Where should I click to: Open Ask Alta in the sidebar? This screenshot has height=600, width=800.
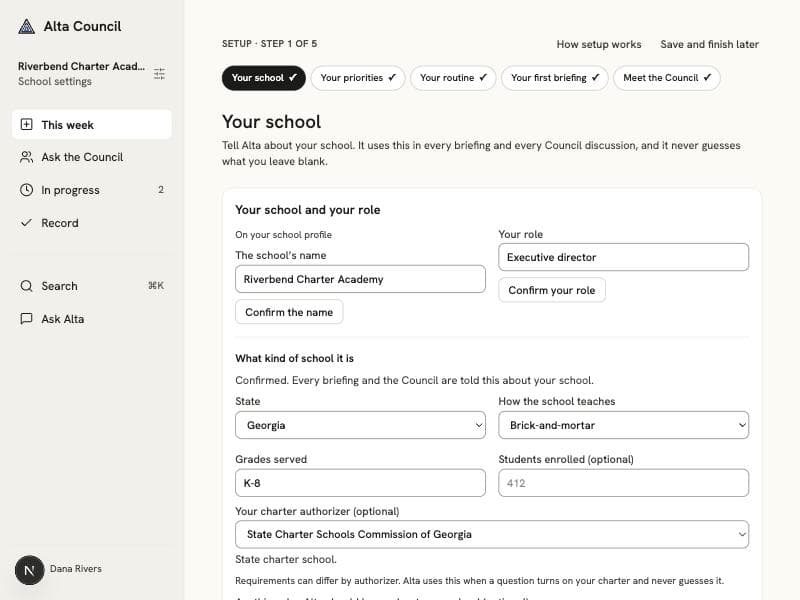click(92, 319)
